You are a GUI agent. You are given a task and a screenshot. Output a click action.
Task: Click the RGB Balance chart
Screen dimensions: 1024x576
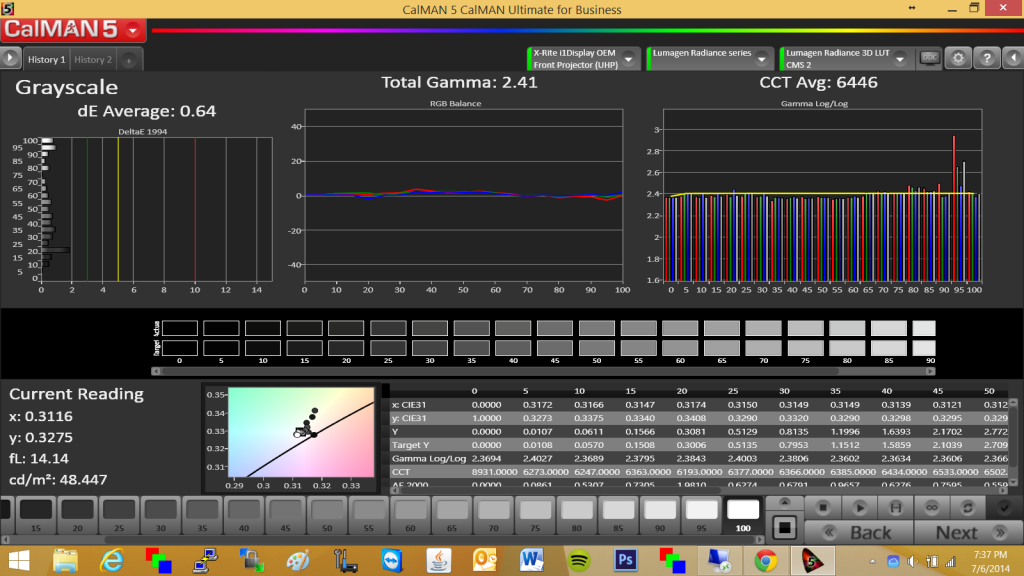click(463, 195)
